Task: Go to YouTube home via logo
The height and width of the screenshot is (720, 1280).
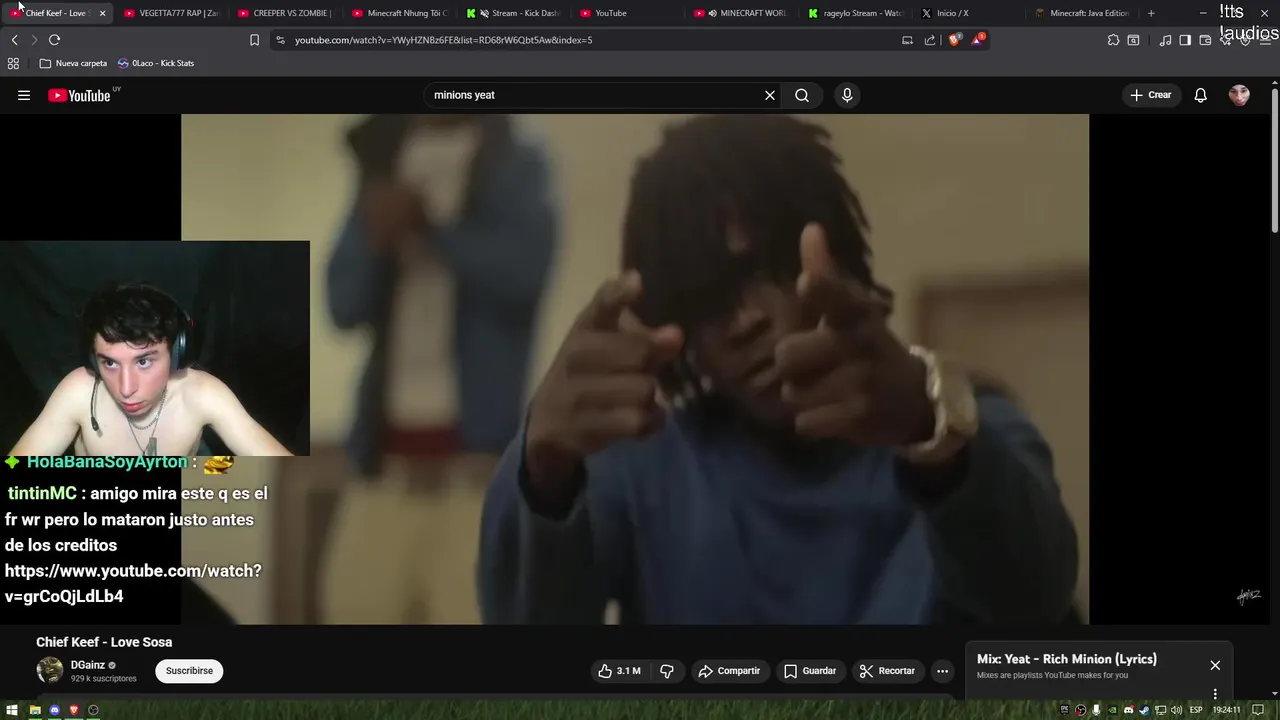Action: pyautogui.click(x=79, y=95)
